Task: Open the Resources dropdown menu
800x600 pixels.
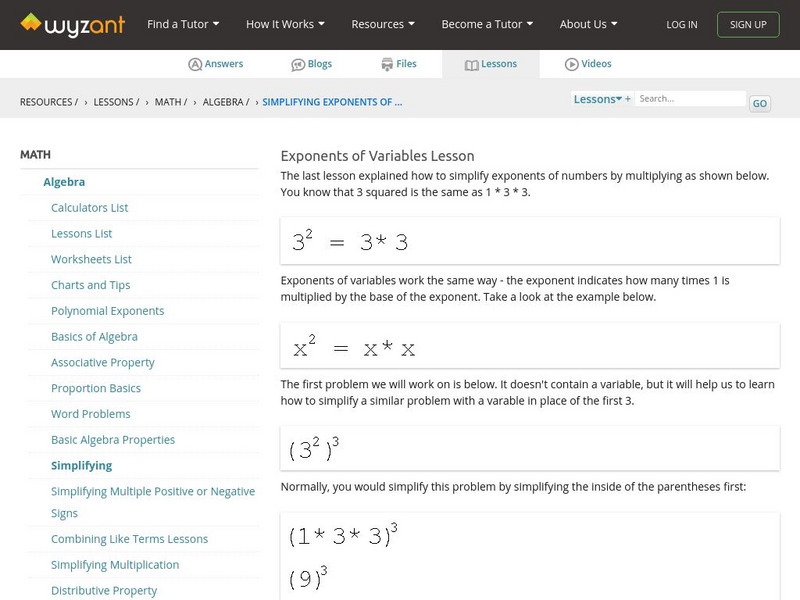Action: (x=383, y=24)
